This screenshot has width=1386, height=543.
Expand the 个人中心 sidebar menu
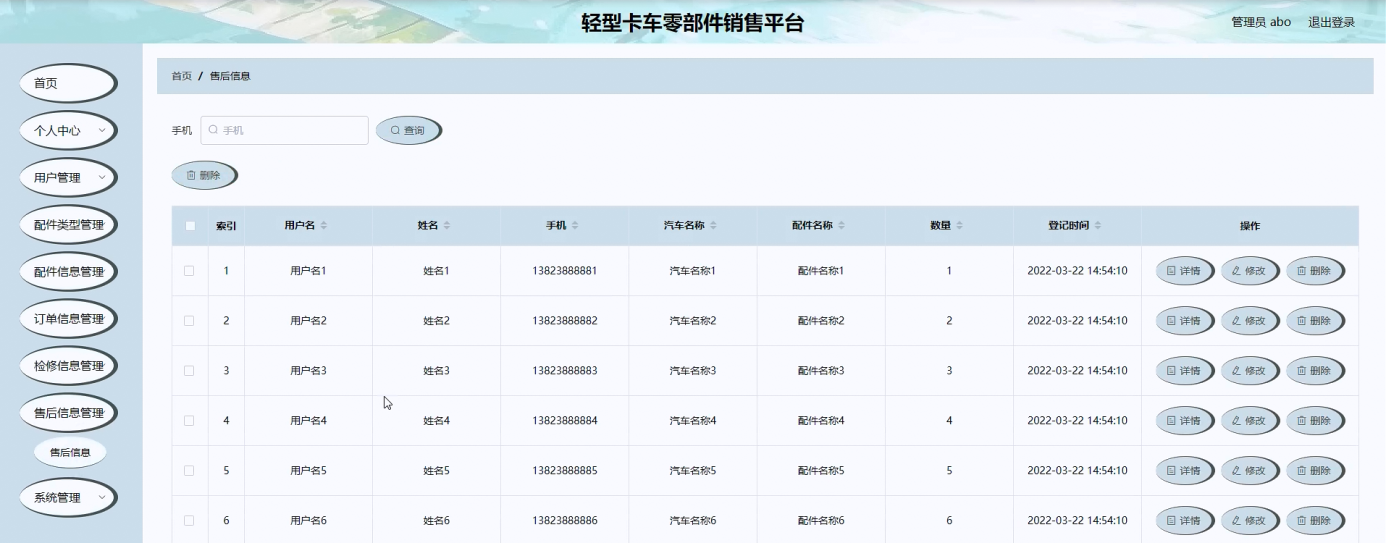point(68,131)
